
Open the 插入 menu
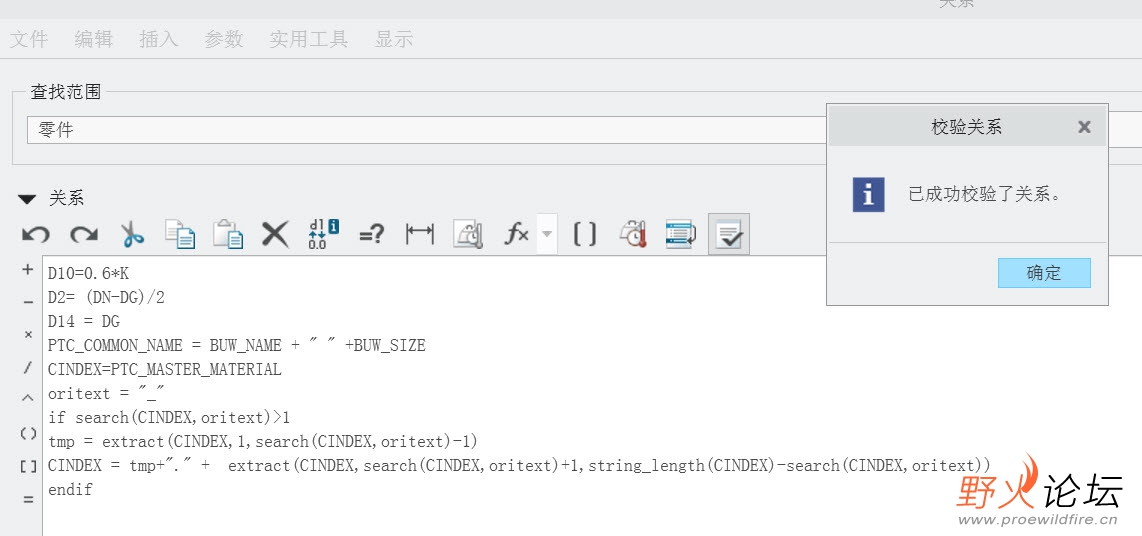(x=159, y=39)
